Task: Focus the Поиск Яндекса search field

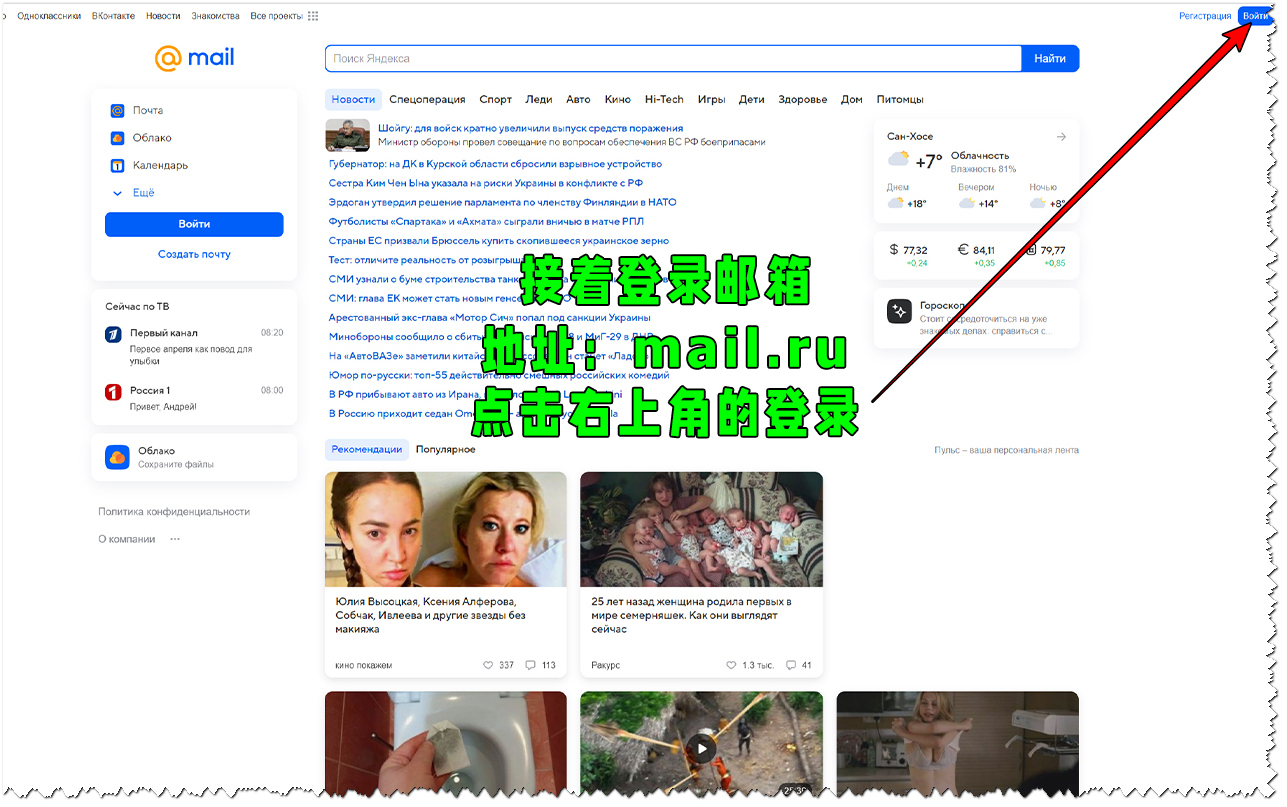Action: [673, 59]
